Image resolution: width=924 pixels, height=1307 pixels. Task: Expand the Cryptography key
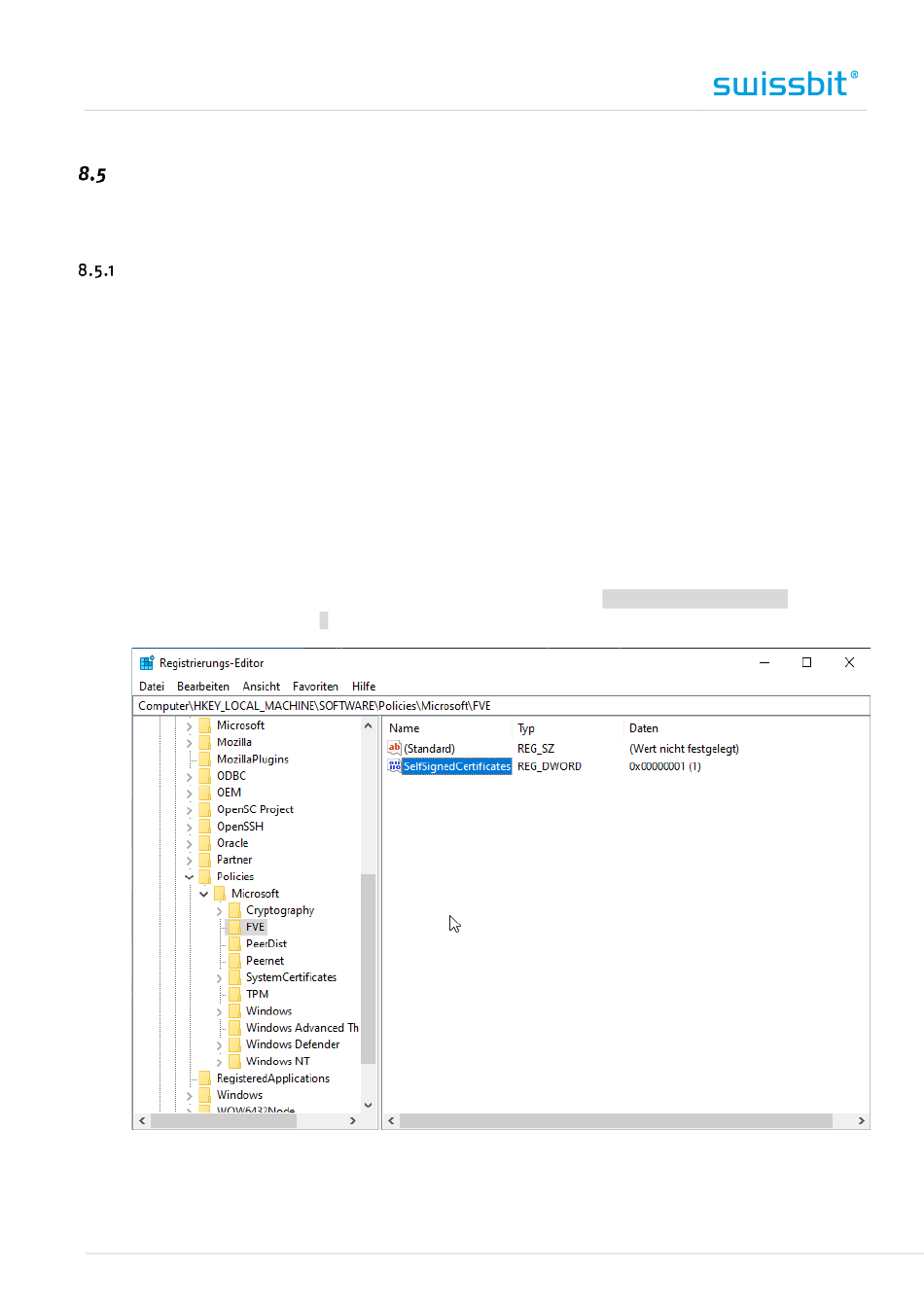(219, 911)
